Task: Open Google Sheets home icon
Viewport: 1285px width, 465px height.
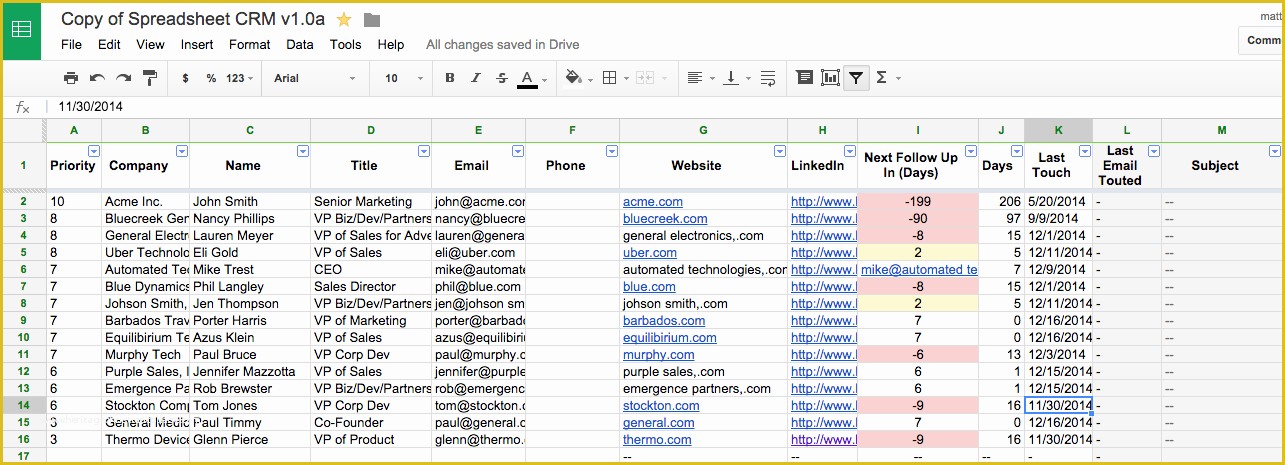Action: [x=21, y=31]
